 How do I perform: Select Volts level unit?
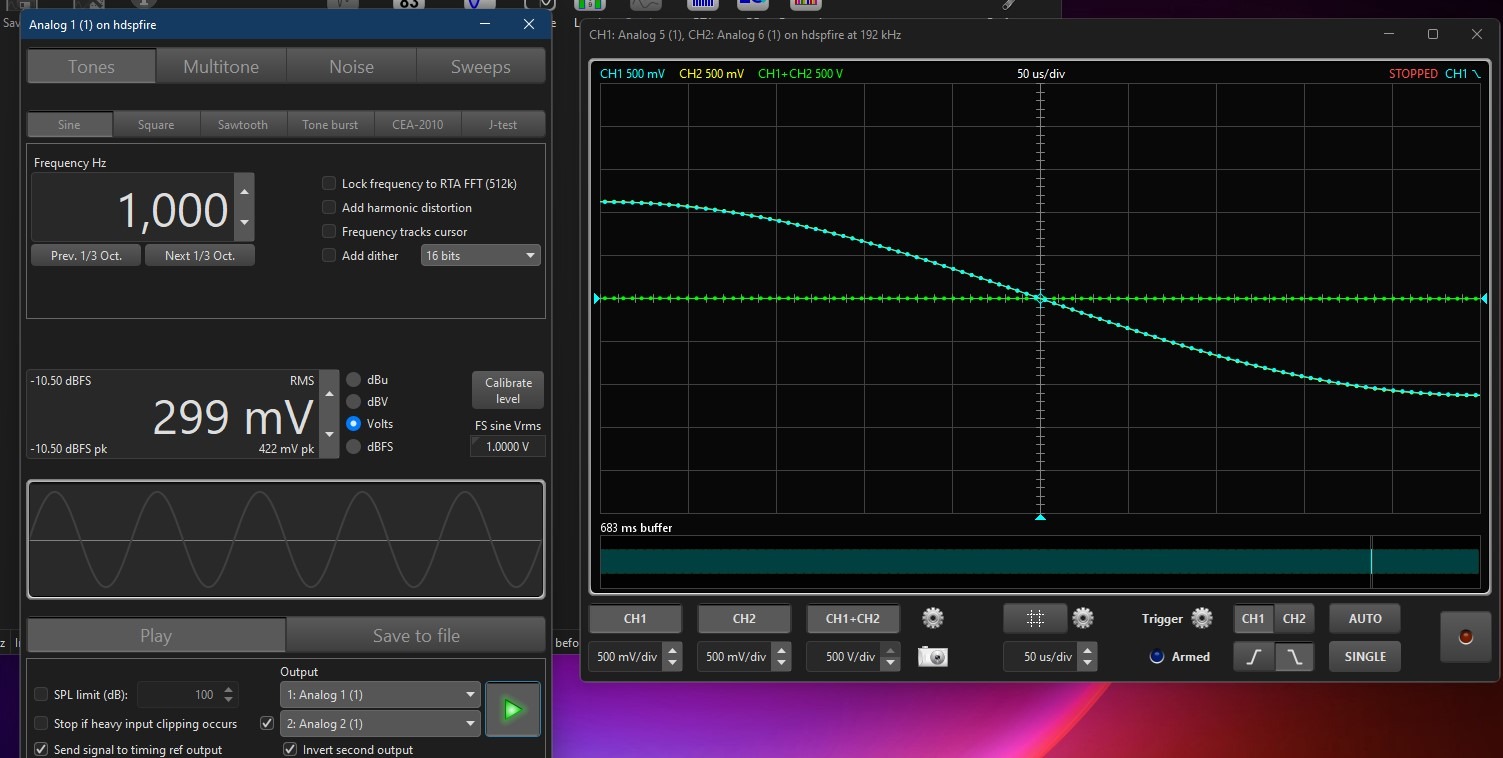point(354,424)
